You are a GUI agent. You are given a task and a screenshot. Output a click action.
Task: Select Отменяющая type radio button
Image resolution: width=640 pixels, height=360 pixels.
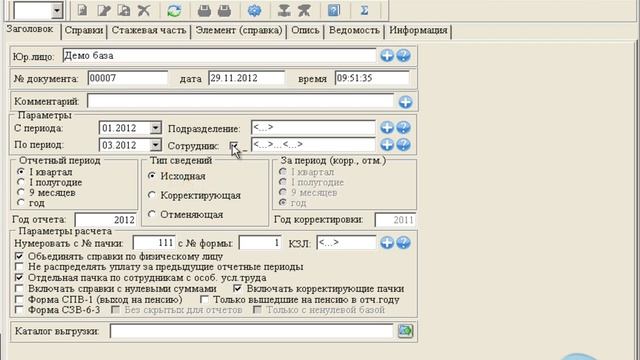pos(152,214)
